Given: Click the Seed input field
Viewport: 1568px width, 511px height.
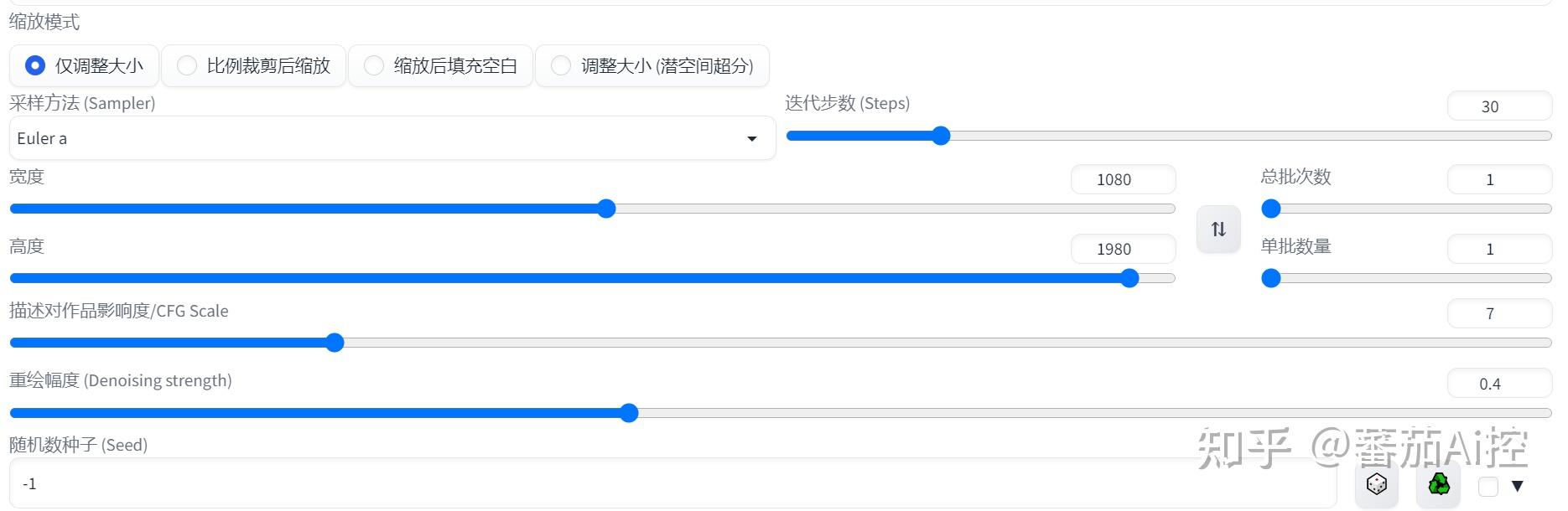Looking at the screenshot, I should (672, 483).
